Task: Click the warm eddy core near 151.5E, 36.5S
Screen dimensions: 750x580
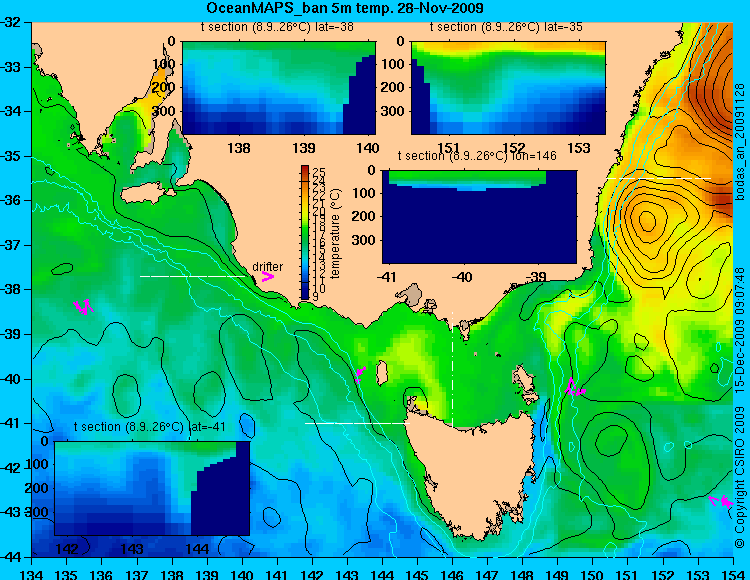Action: coord(647,221)
